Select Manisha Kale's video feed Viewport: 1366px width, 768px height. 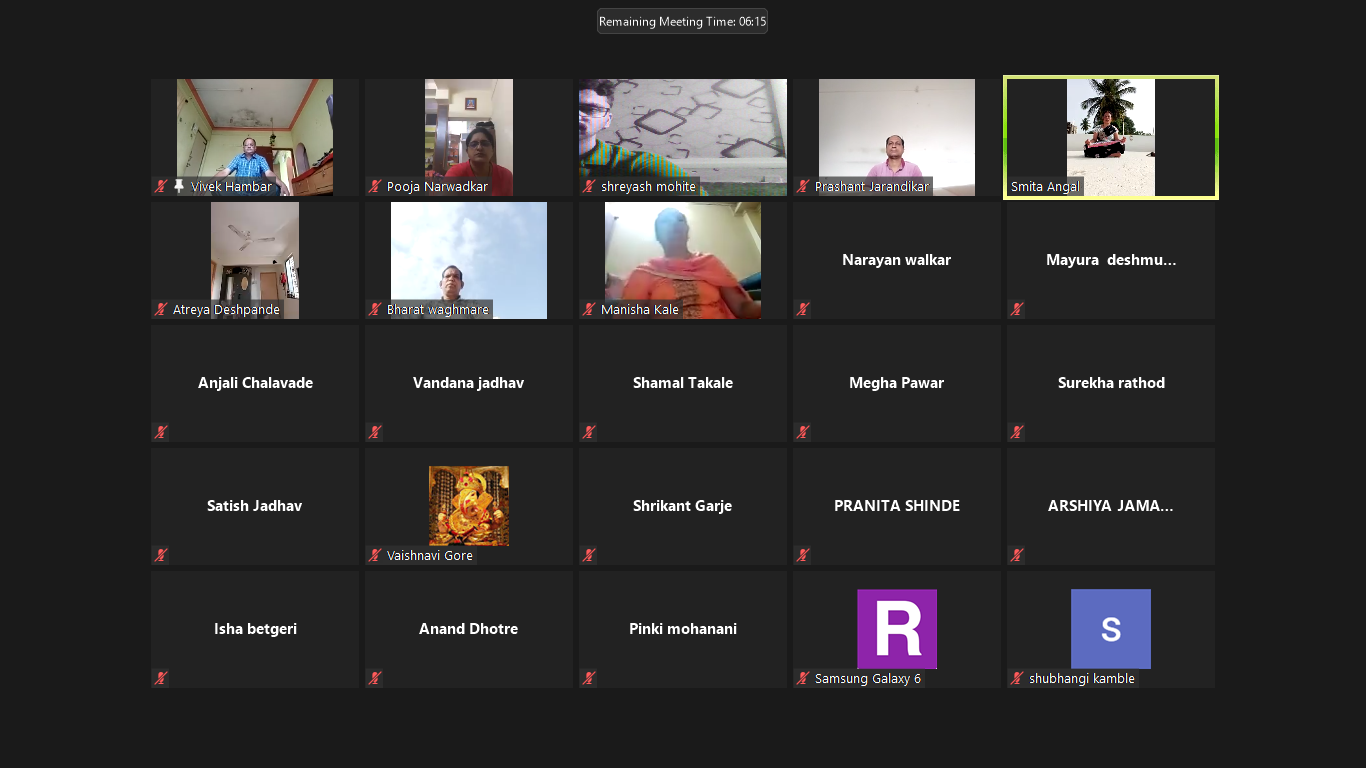[x=683, y=260]
